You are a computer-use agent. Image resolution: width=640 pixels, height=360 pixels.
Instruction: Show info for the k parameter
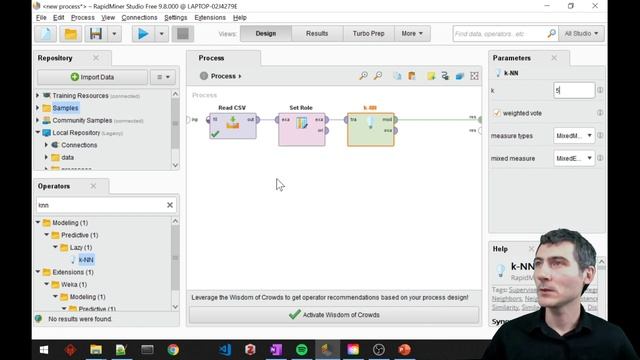(x=600, y=90)
